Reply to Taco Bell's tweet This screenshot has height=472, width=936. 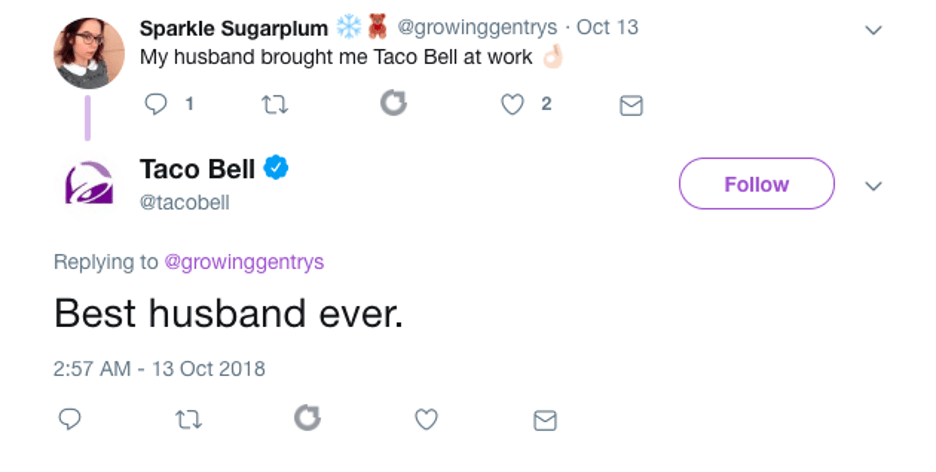[70, 419]
